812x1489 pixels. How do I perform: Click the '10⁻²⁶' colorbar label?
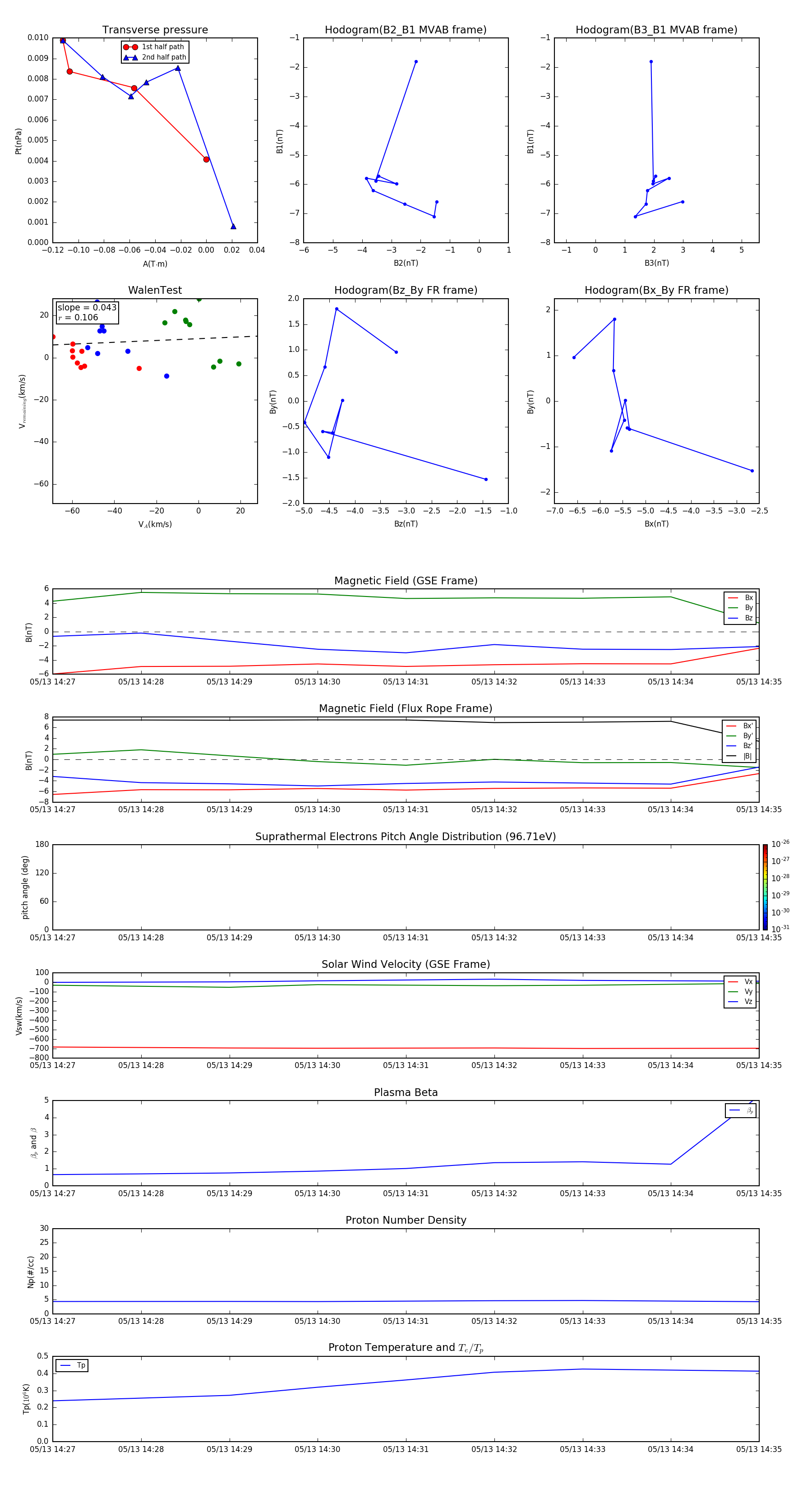[x=780, y=844]
